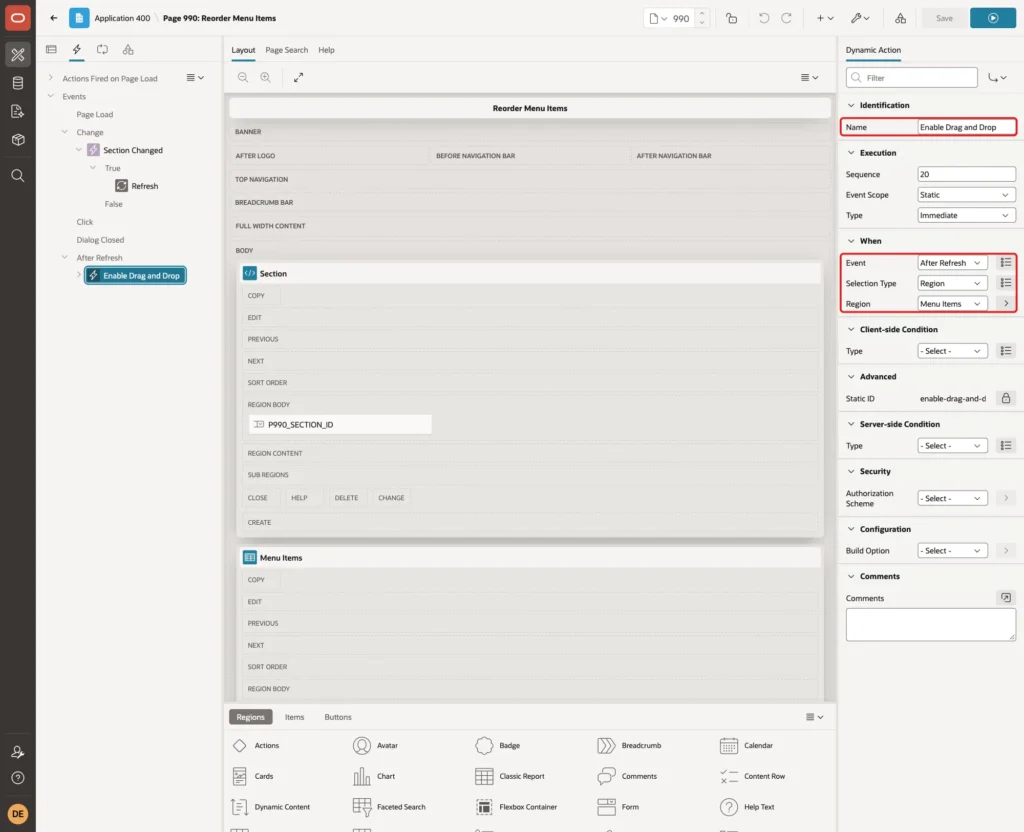Select the Classic Report region type
This screenshot has height=832, width=1024.
click(510, 776)
